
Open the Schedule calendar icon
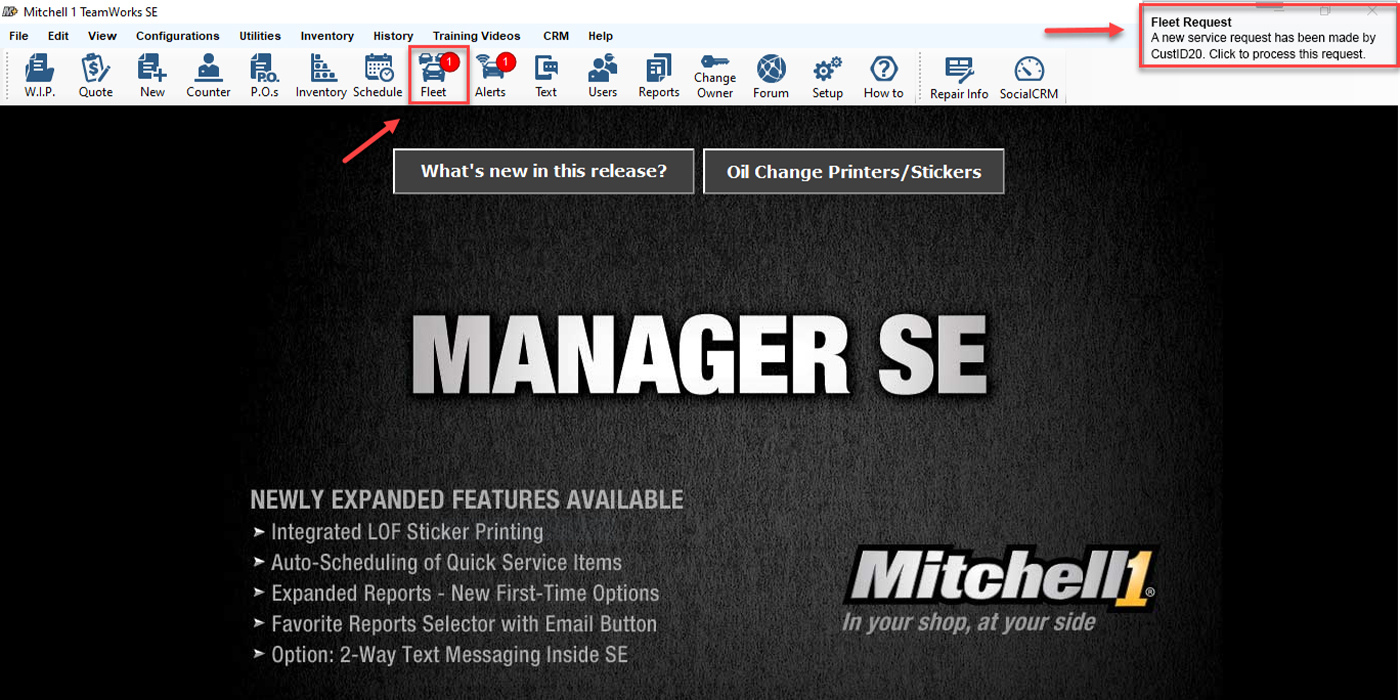pos(378,77)
